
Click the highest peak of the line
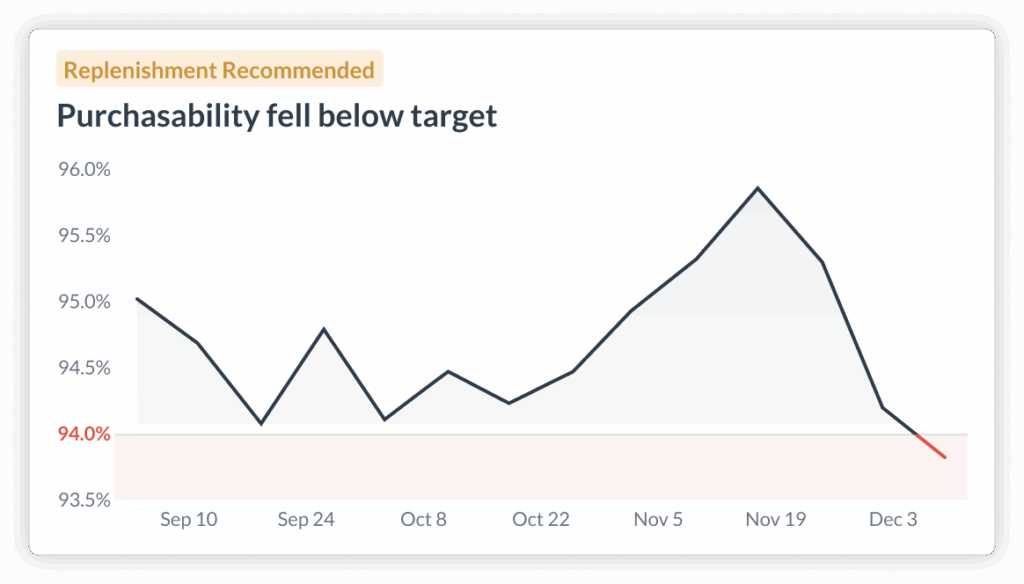tap(758, 188)
